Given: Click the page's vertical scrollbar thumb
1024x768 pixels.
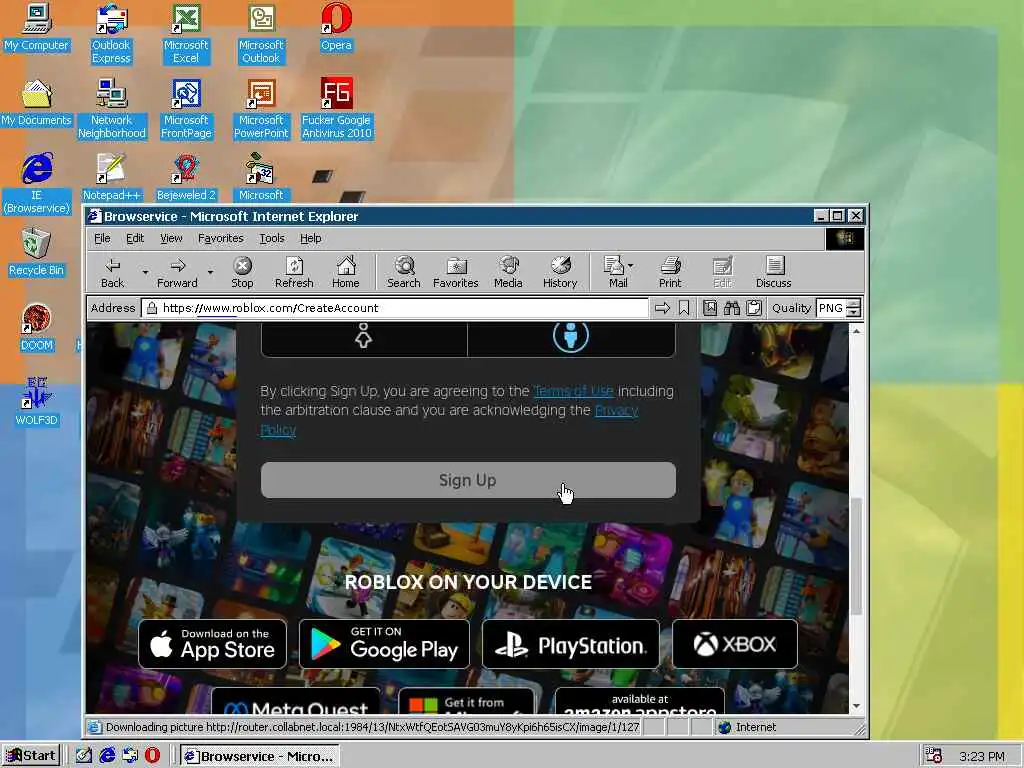Looking at the screenshot, I should [x=856, y=556].
